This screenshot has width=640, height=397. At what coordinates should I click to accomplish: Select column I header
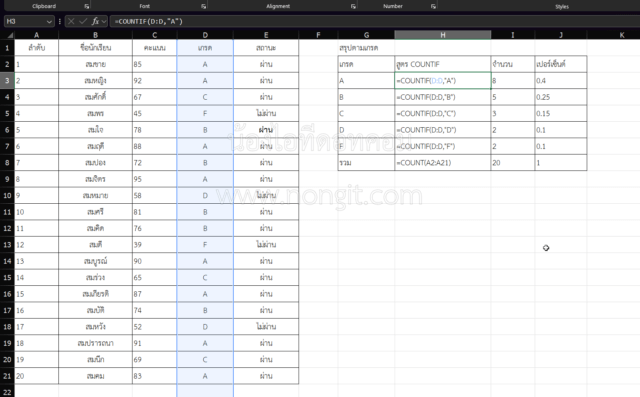(x=513, y=35)
